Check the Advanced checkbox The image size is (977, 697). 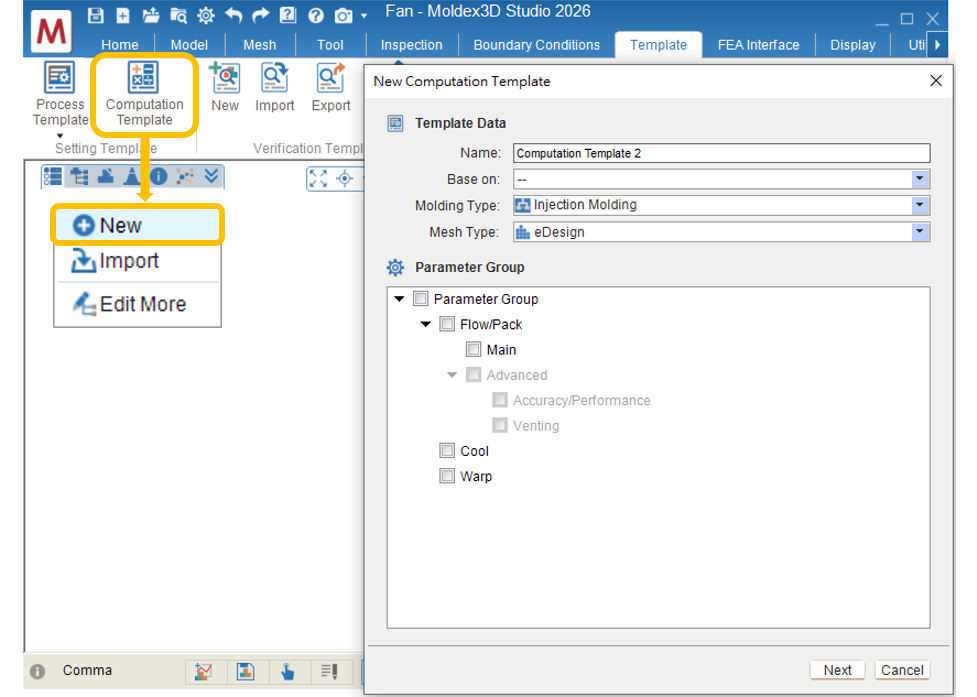point(474,375)
